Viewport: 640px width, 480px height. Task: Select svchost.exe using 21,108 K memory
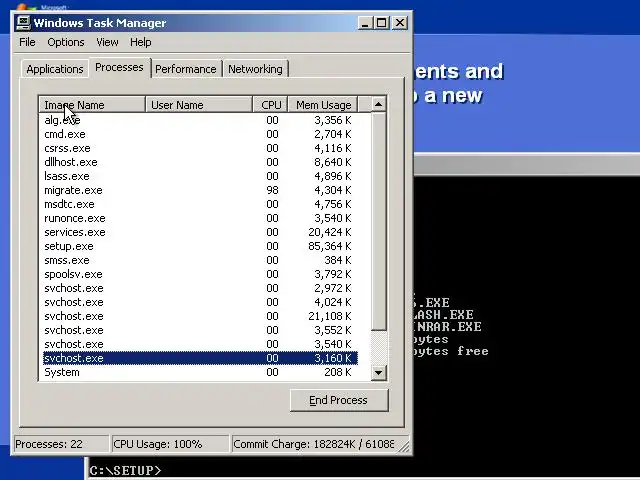point(200,316)
